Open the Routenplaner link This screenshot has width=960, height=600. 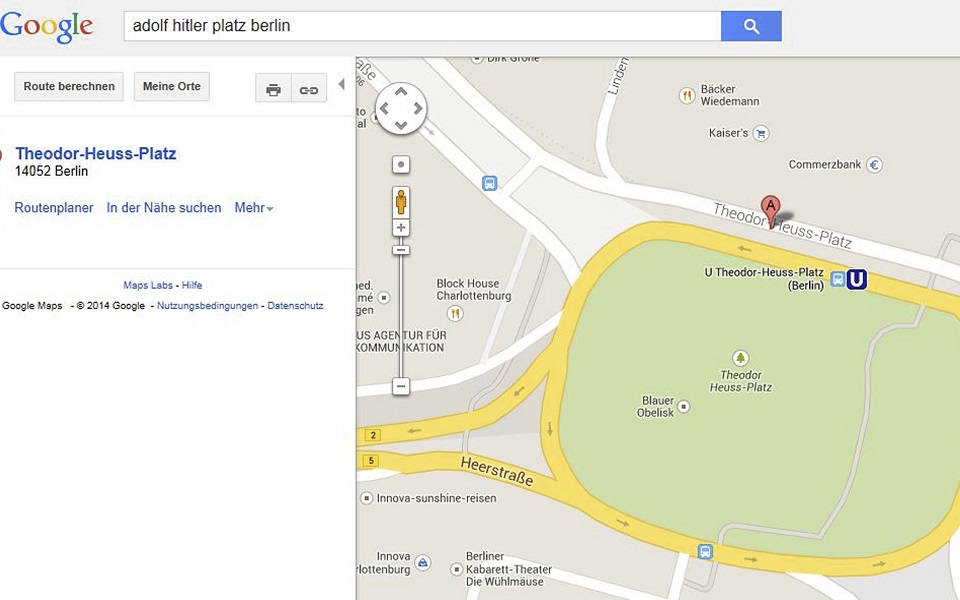pos(54,208)
